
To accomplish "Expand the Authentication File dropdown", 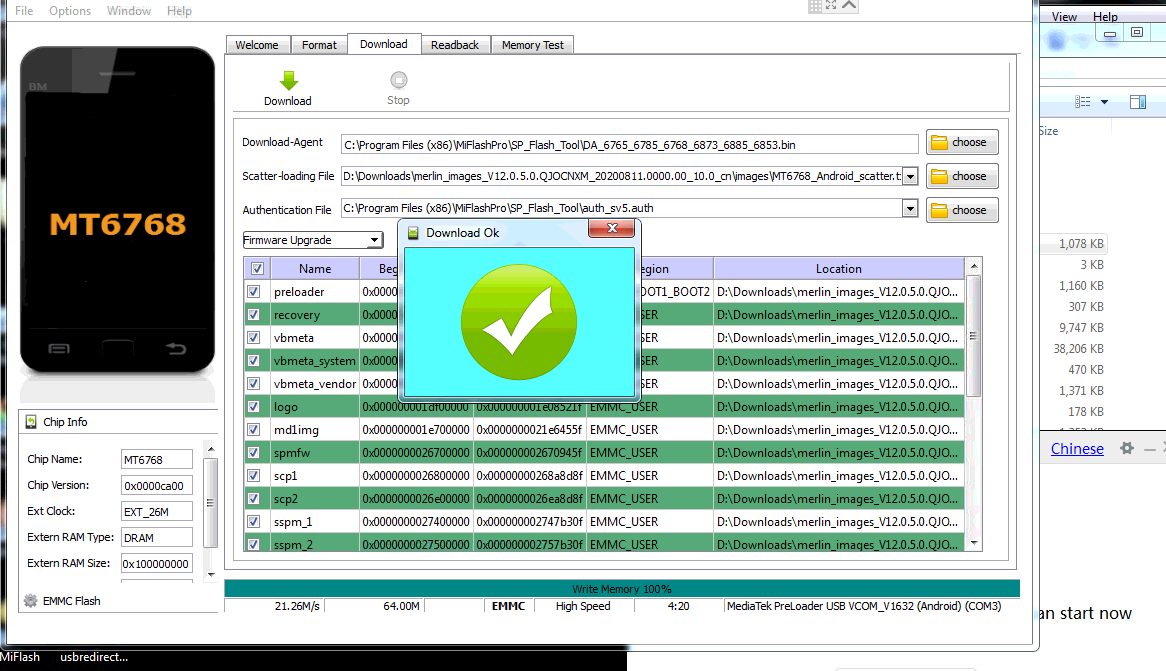I will [909, 209].
